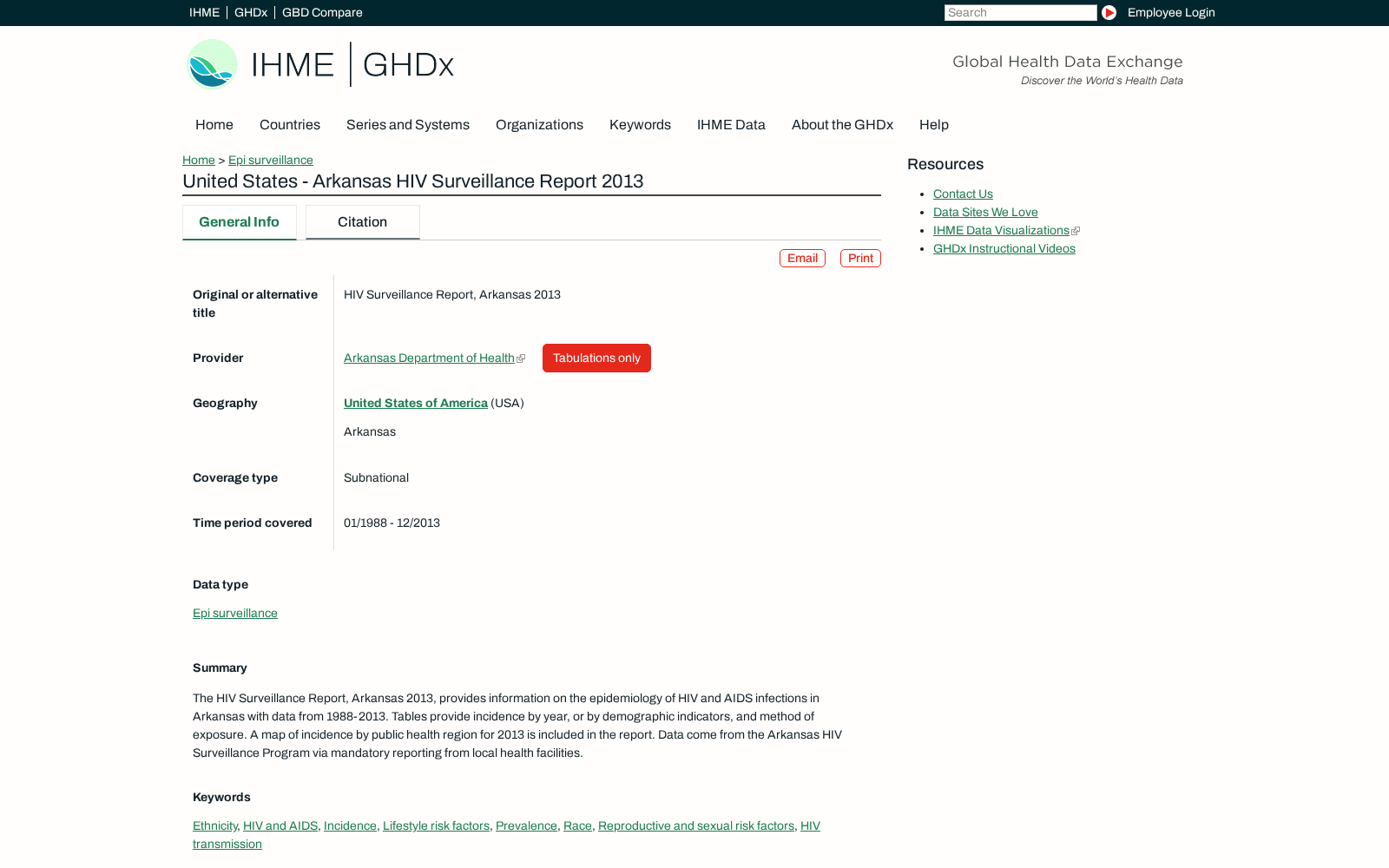Click IHME link in top bar
The width and height of the screenshot is (1389, 868).
point(204,12)
